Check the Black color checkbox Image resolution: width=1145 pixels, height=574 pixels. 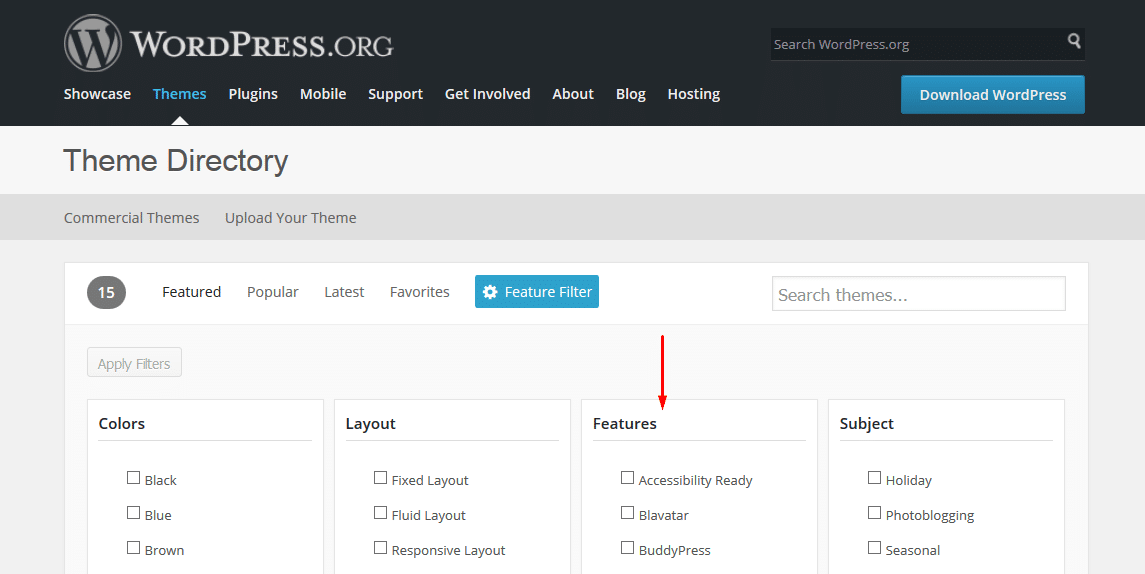pyautogui.click(x=133, y=478)
